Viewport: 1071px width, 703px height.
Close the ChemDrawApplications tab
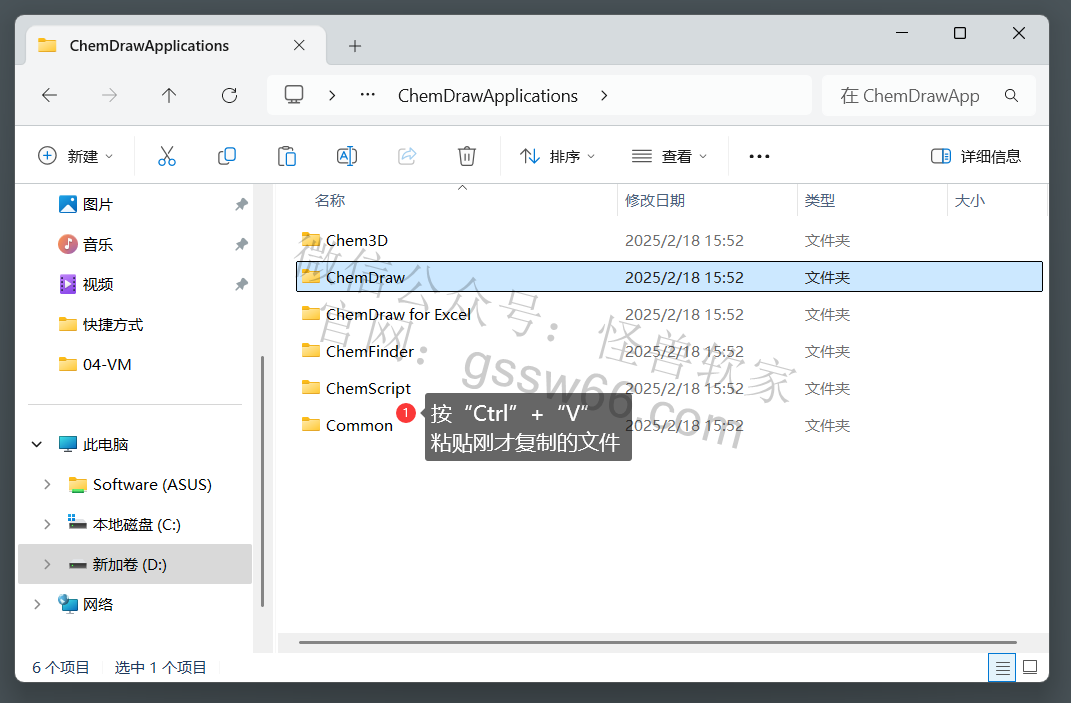[x=299, y=45]
